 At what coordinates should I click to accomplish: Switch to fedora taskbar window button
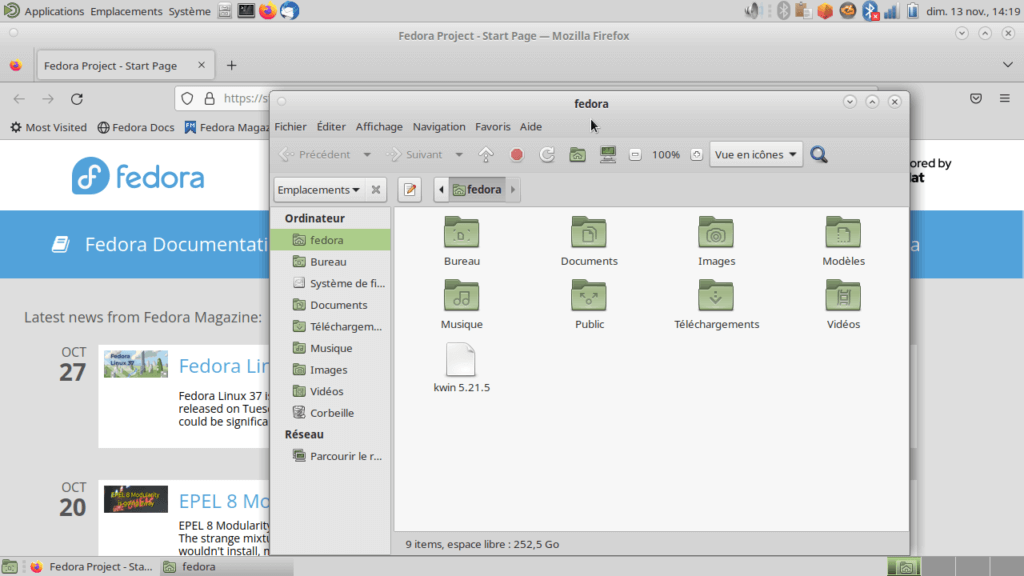(227, 567)
